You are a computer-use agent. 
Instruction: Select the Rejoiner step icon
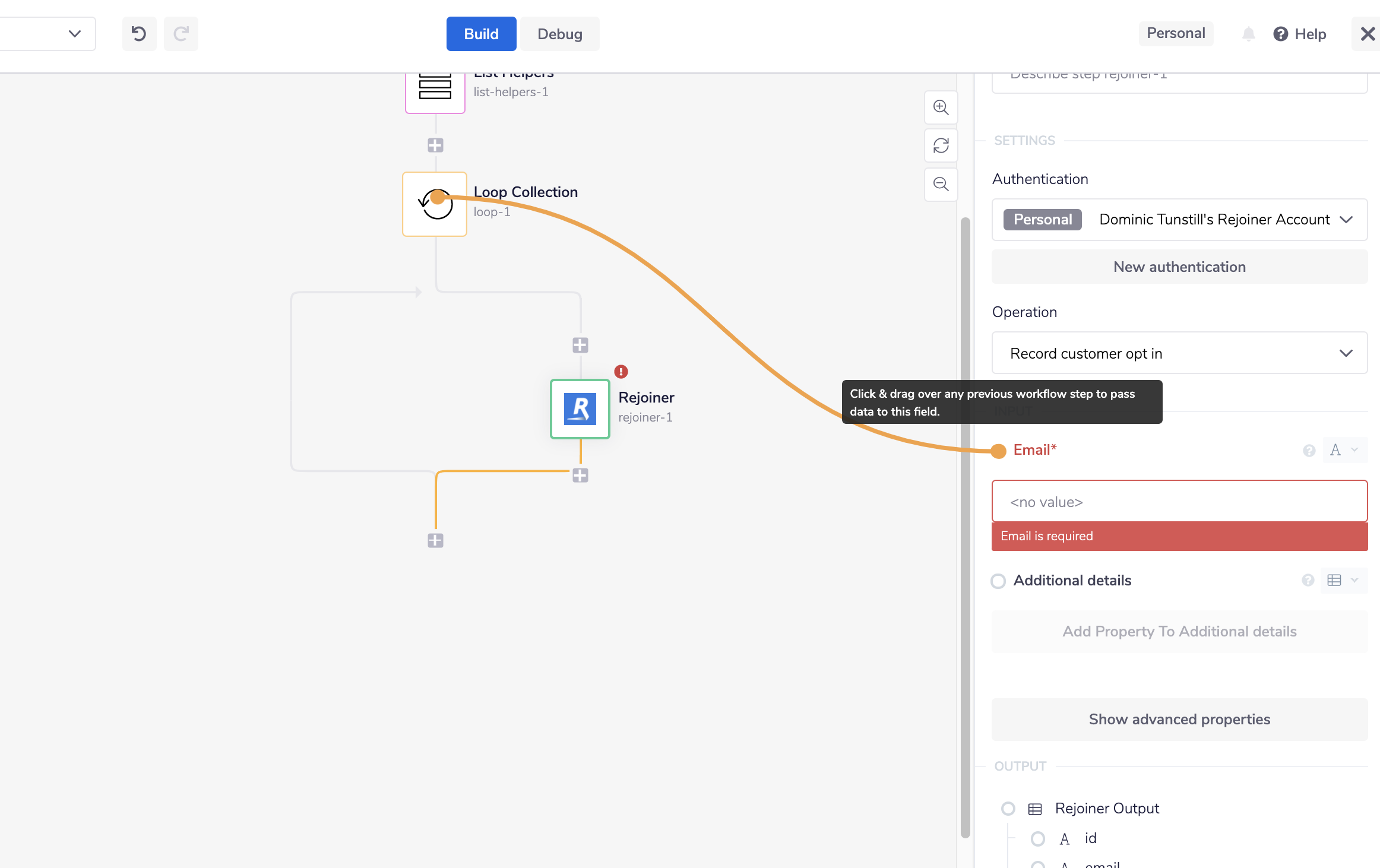pyautogui.click(x=580, y=409)
